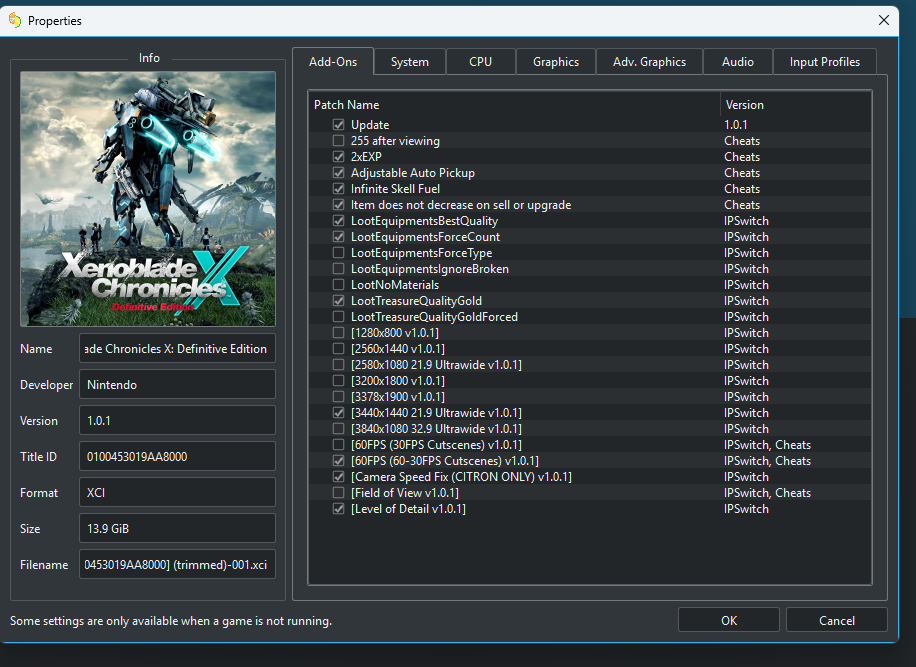Toggle Infinite Skell Fuel checkbox
Screen dimensions: 916x667
click(338, 189)
